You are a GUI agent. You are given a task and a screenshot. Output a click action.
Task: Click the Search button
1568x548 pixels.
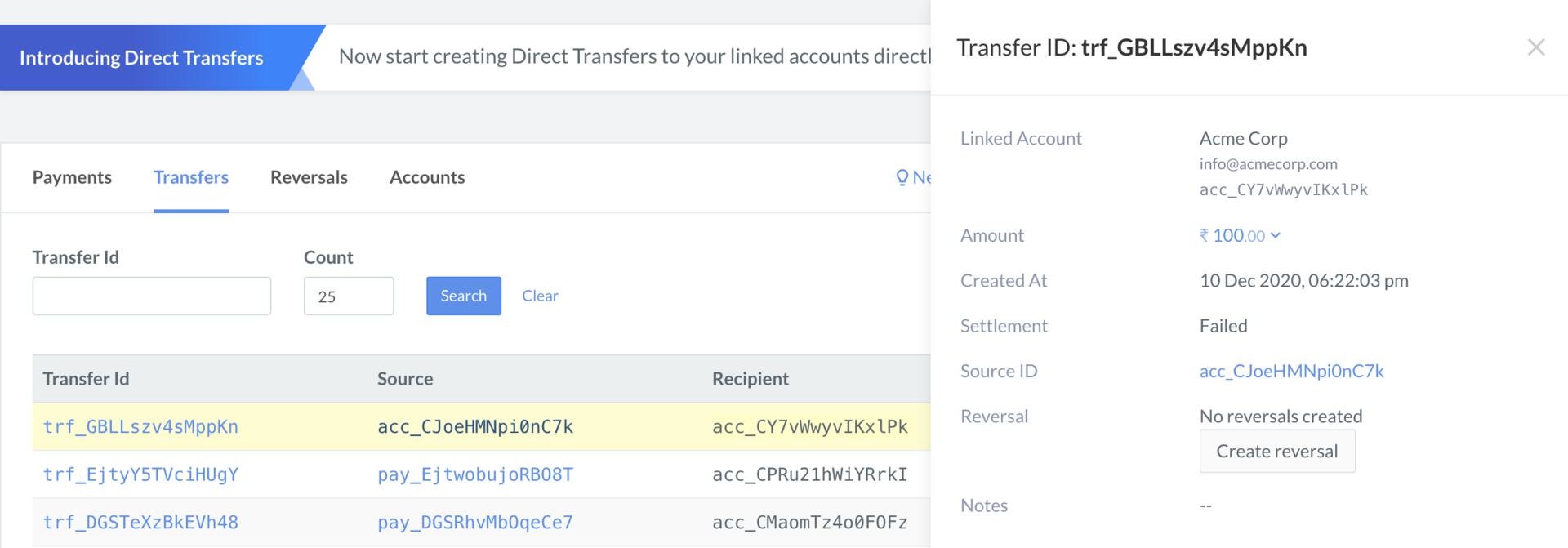click(464, 296)
